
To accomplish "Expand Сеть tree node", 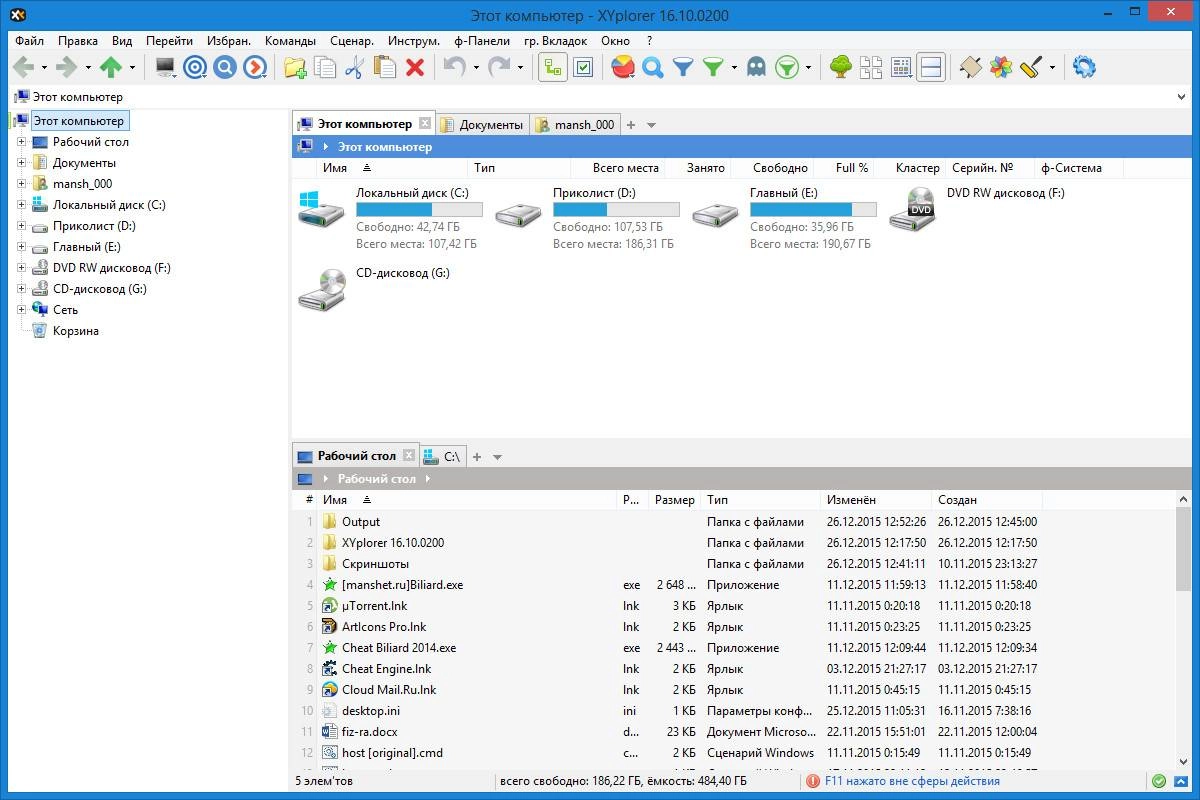I will 21,310.
